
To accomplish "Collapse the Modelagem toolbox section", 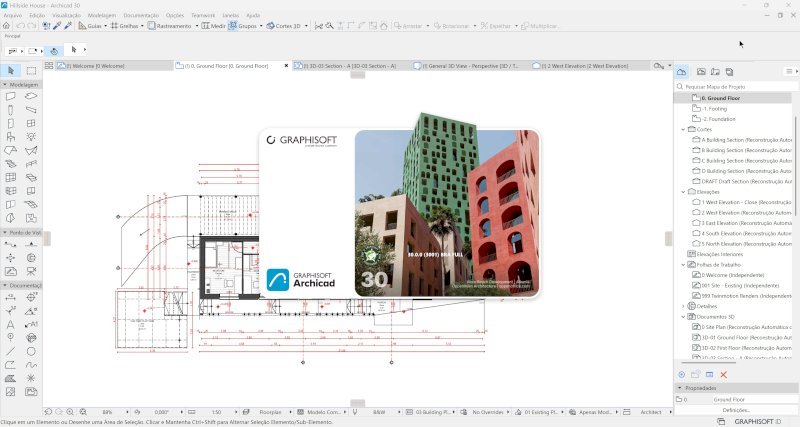I will [5, 85].
